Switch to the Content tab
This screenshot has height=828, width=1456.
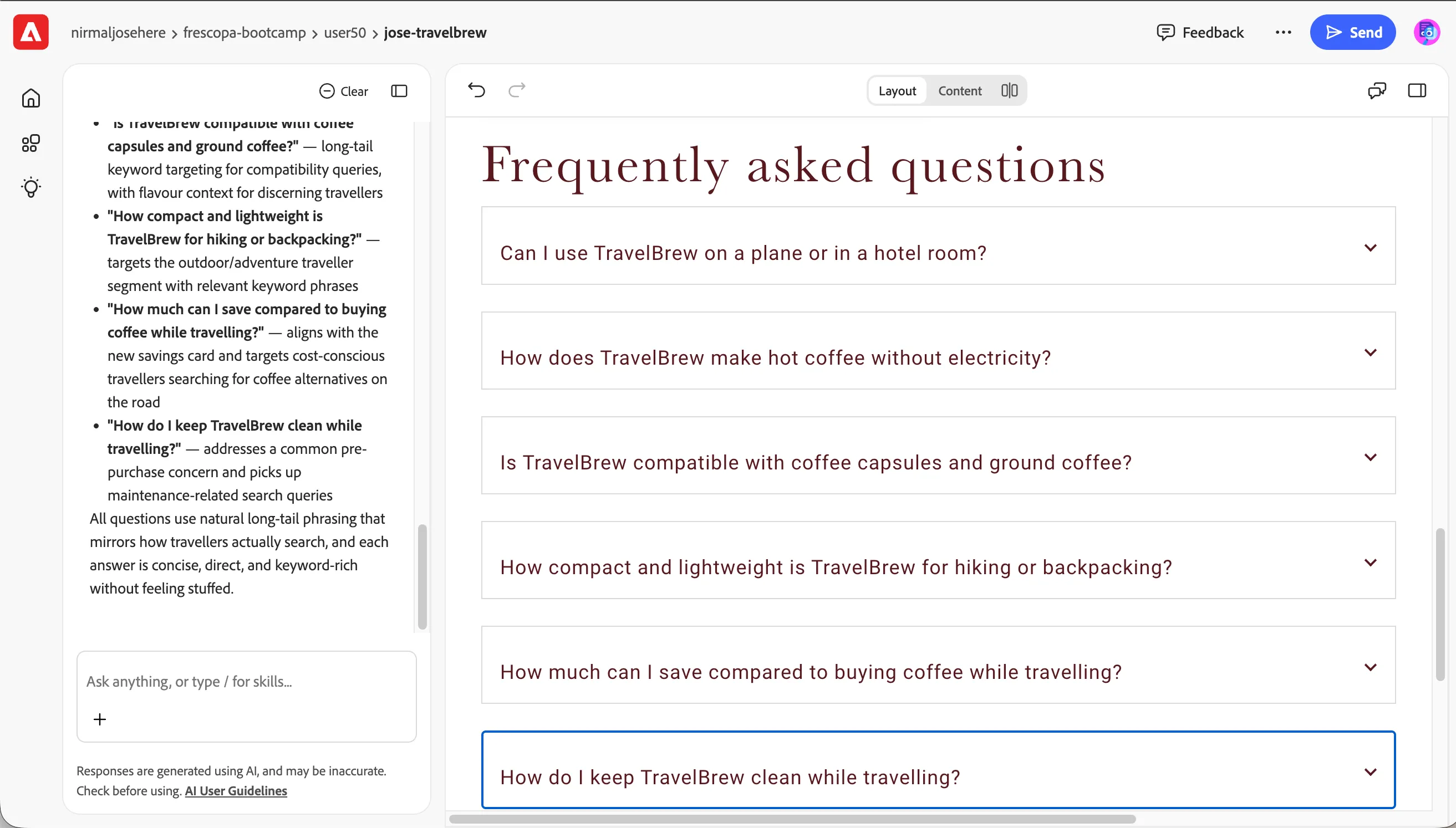[x=959, y=90]
